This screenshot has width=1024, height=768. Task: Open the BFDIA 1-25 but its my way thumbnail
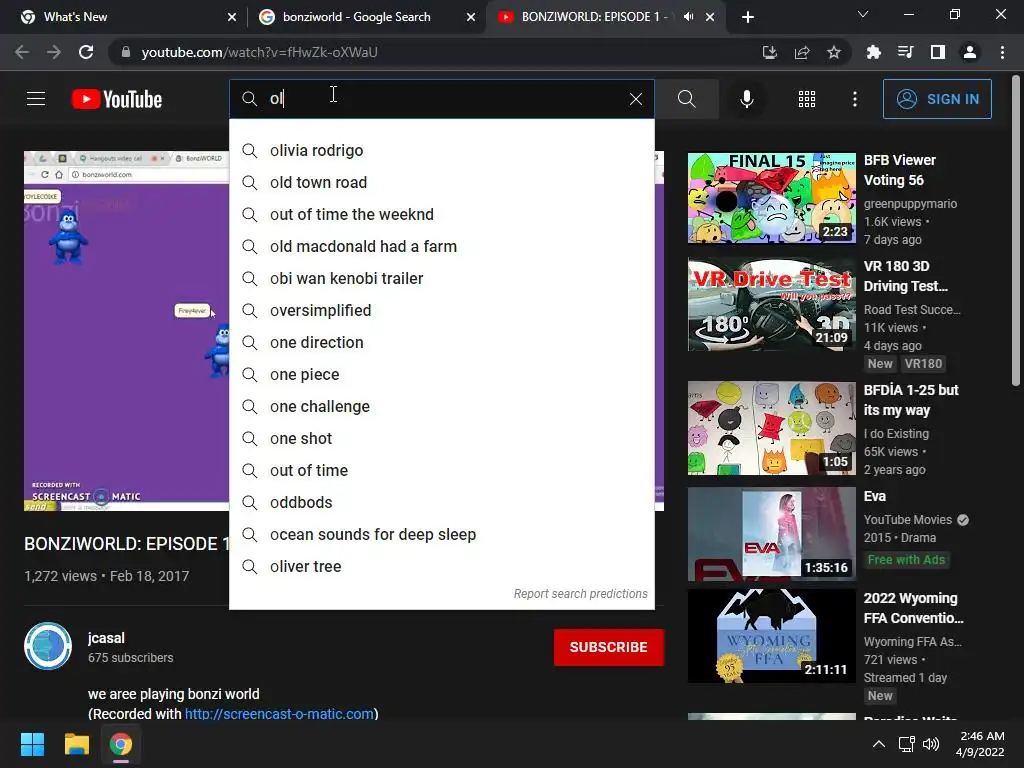(x=771, y=428)
